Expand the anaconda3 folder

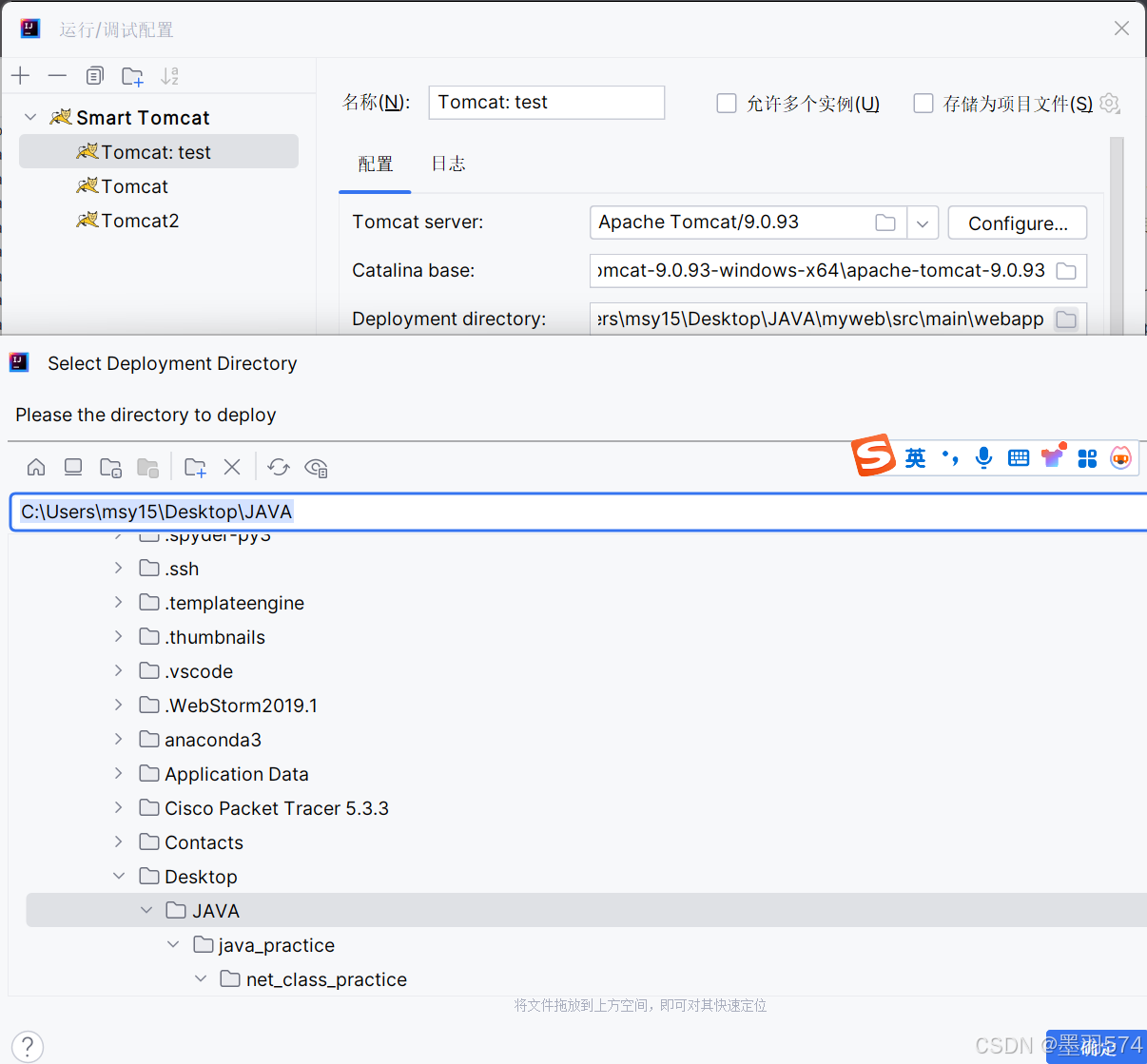(118, 739)
